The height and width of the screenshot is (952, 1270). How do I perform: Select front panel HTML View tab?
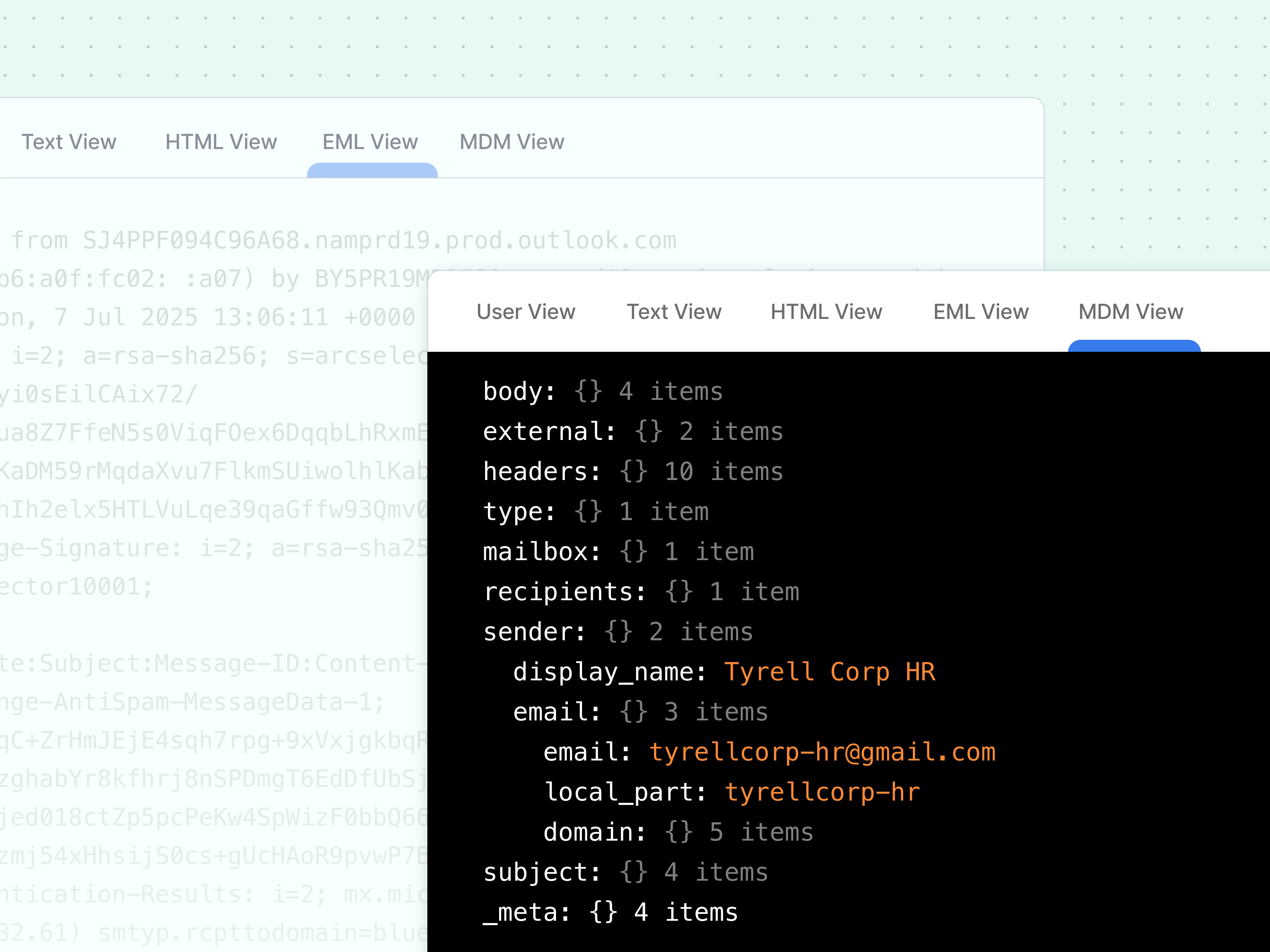[x=825, y=312]
